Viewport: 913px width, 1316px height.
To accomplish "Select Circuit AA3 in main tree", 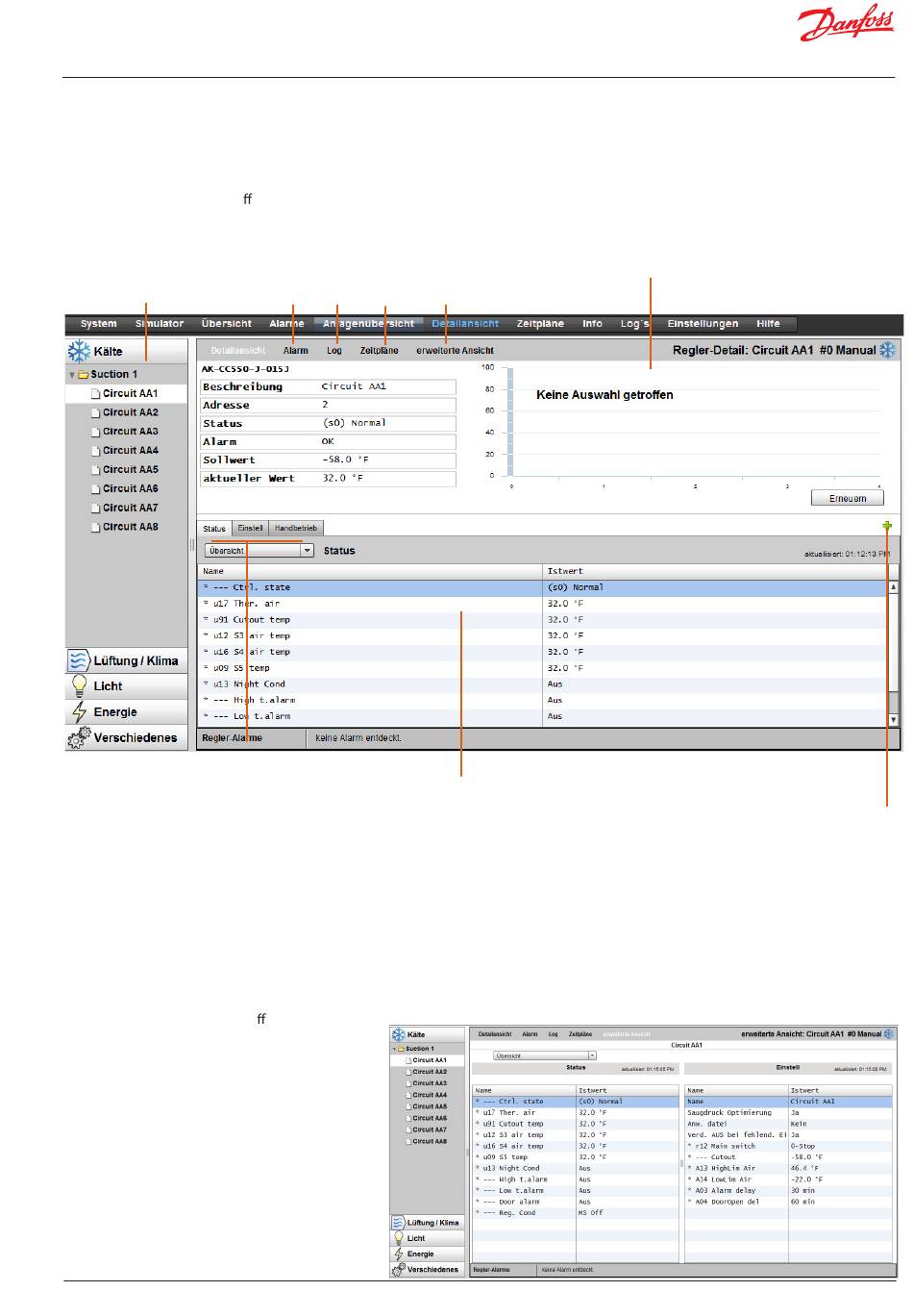I will click(131, 432).
